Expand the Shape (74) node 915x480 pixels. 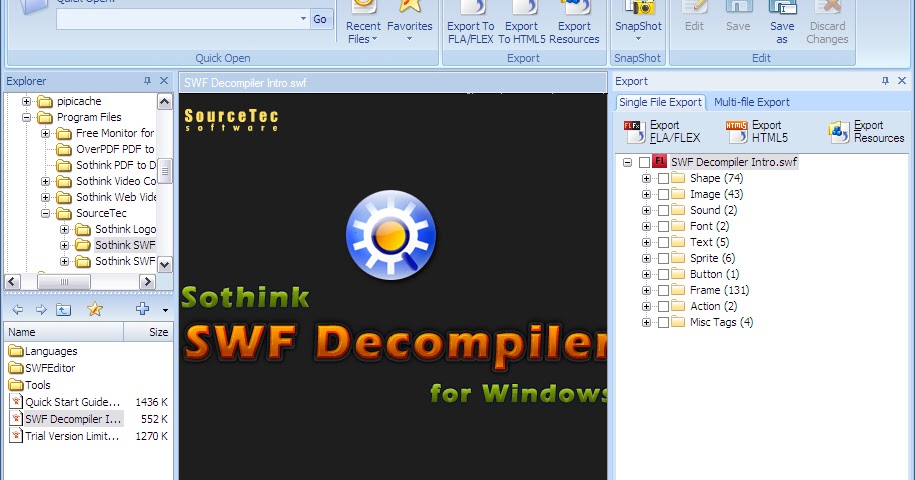tap(646, 178)
